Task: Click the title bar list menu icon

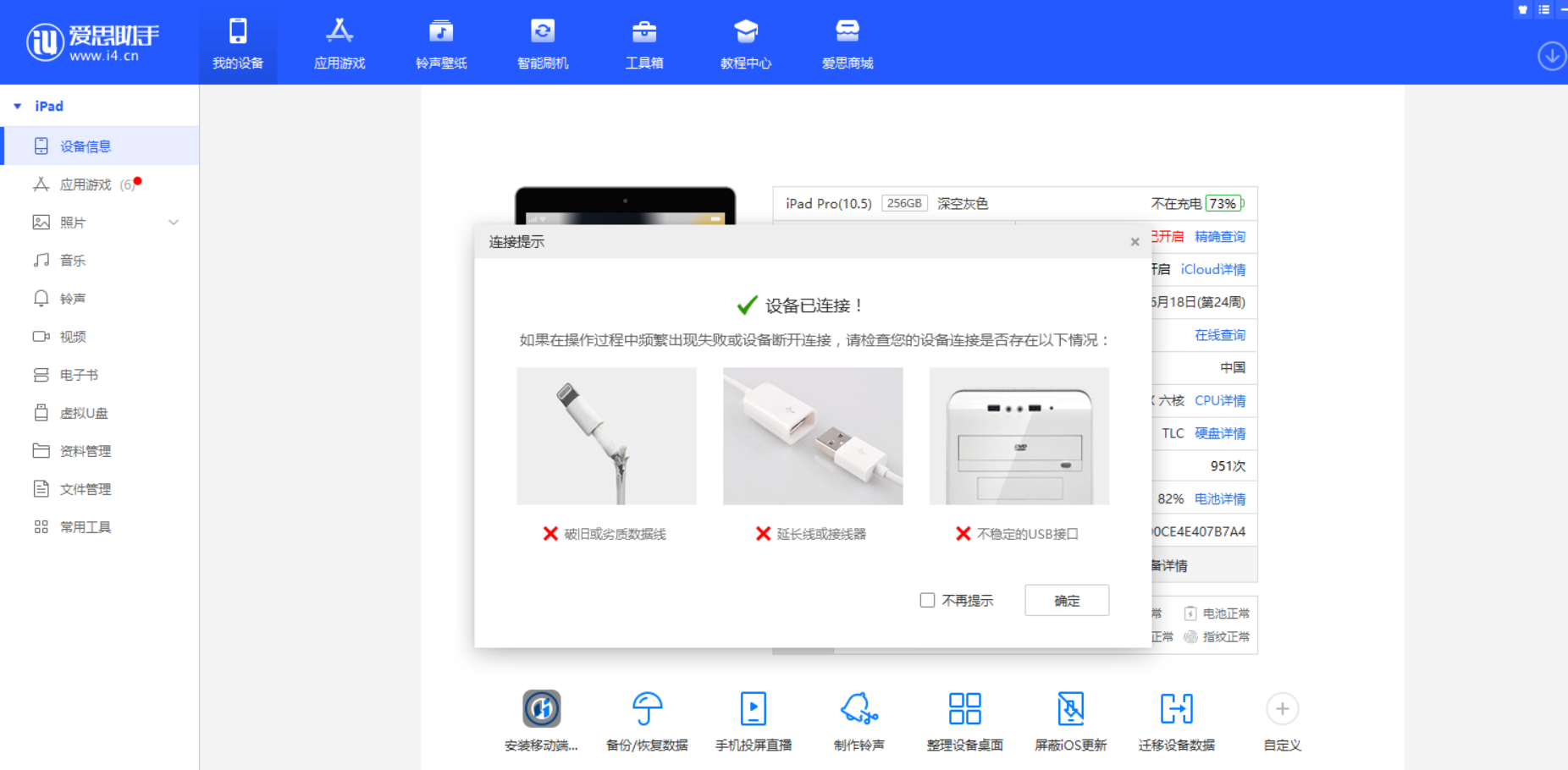Action: [x=1544, y=9]
